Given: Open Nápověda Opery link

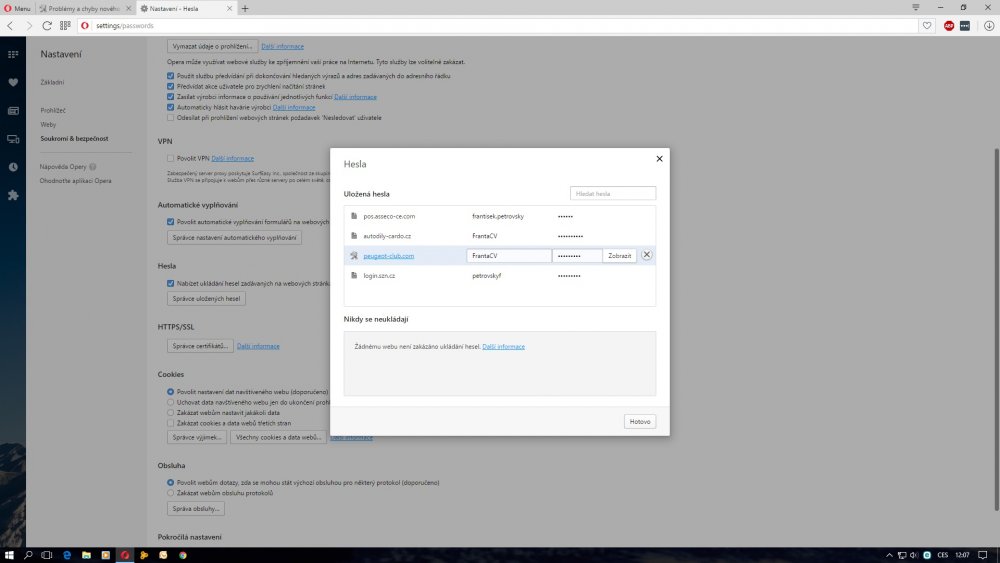Looking at the screenshot, I should (x=63, y=166).
